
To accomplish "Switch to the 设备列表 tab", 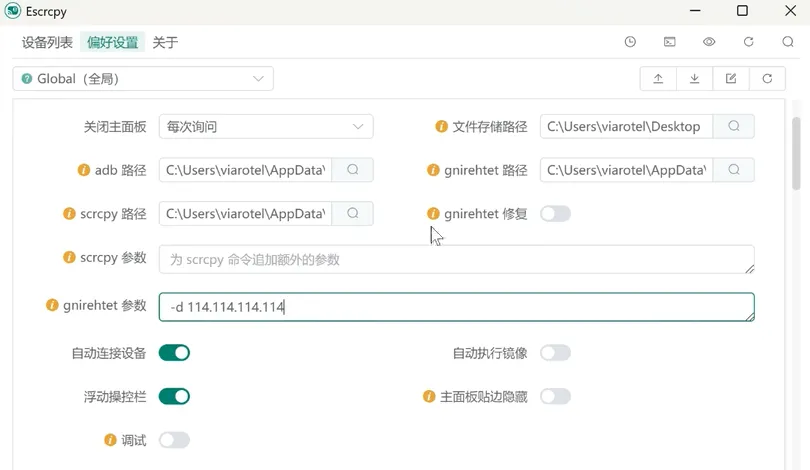I will [x=47, y=42].
